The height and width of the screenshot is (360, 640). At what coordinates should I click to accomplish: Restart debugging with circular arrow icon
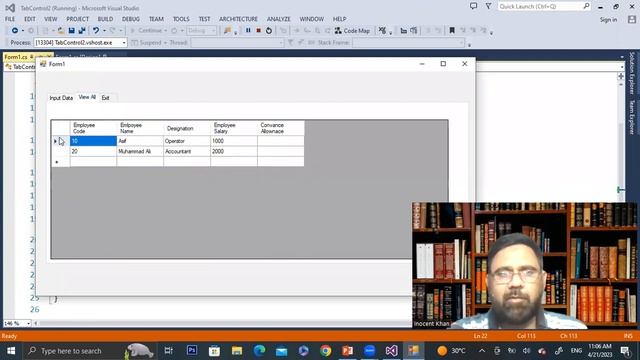[x=269, y=31]
